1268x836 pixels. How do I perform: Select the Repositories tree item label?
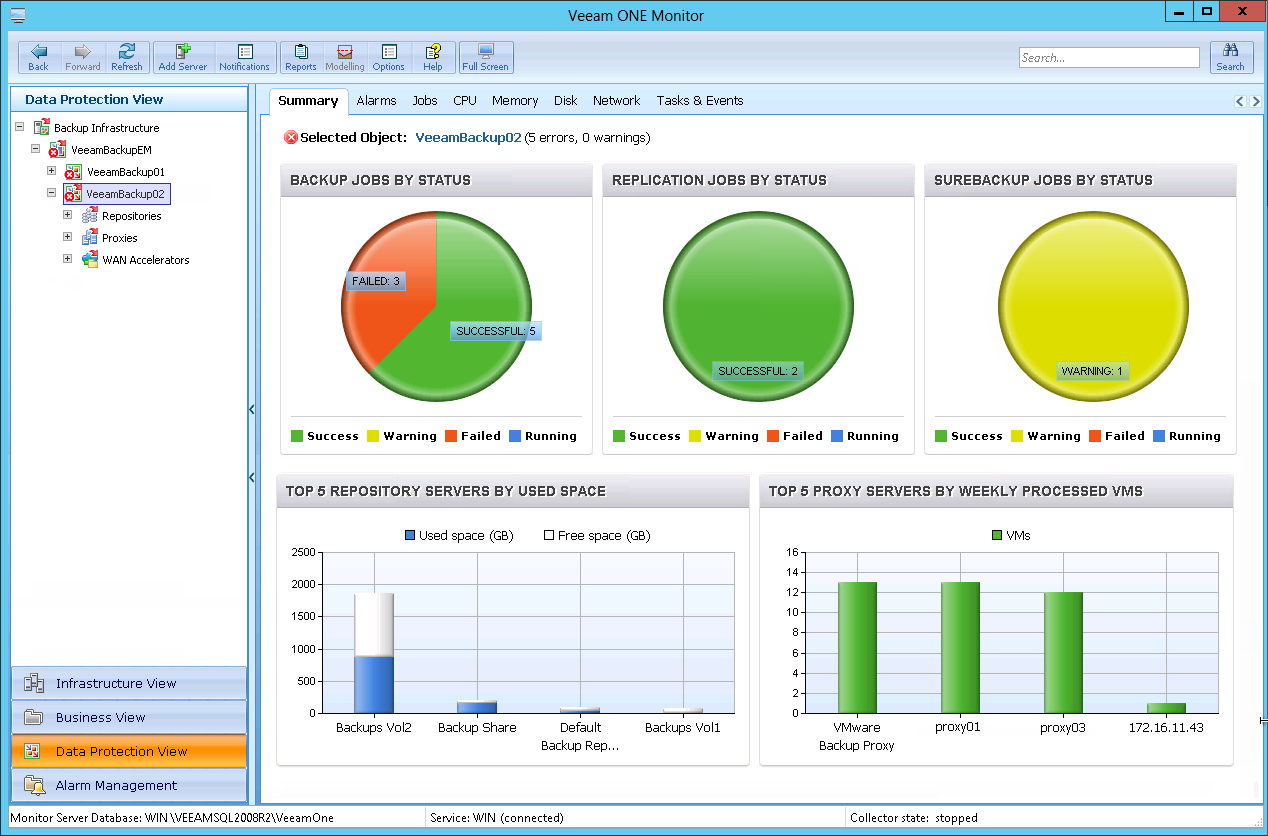point(132,216)
